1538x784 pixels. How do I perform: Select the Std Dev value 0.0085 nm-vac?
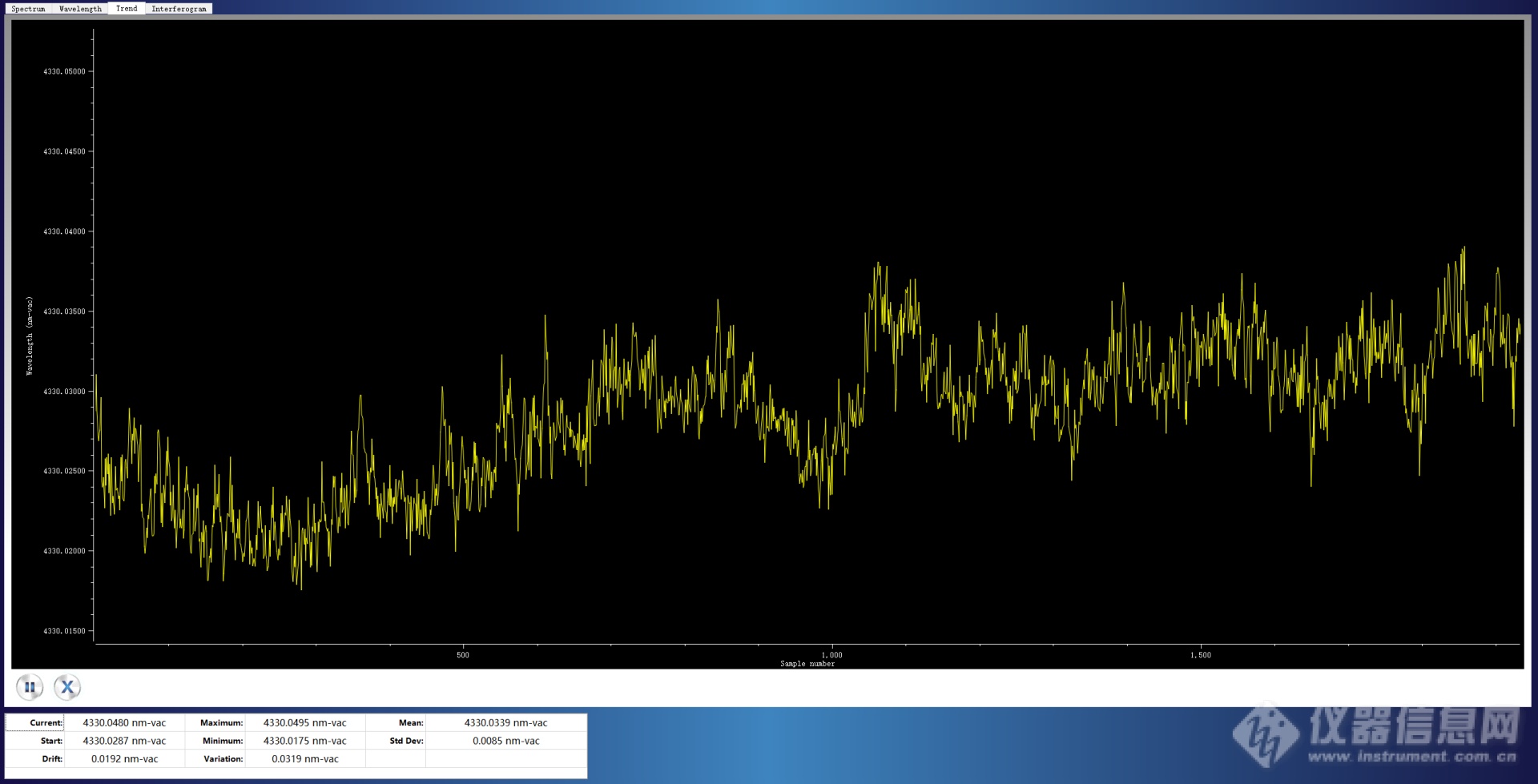[x=506, y=741]
